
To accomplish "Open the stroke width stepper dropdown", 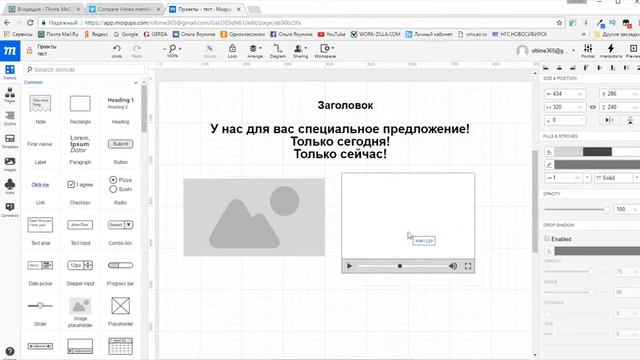I will tap(587, 178).
